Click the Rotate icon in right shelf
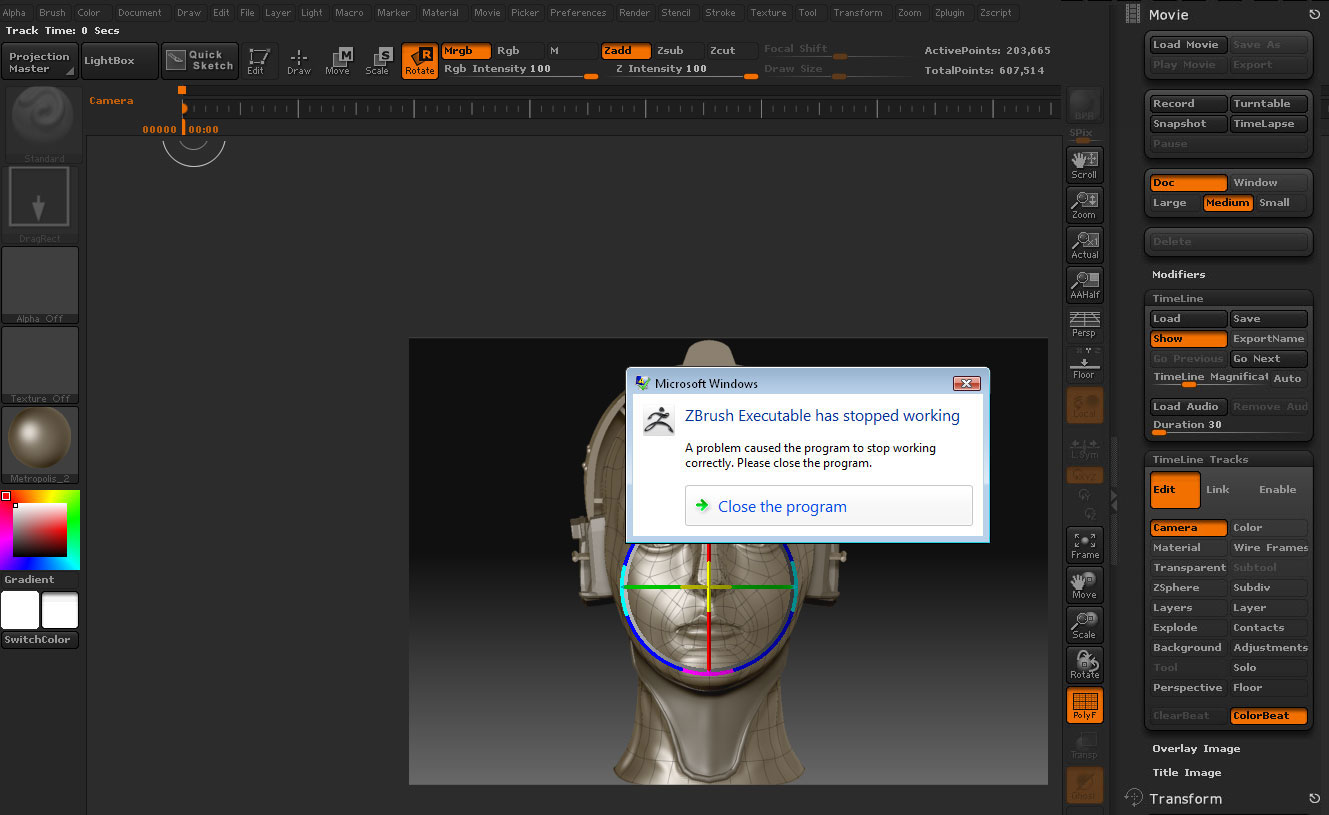 point(1085,664)
